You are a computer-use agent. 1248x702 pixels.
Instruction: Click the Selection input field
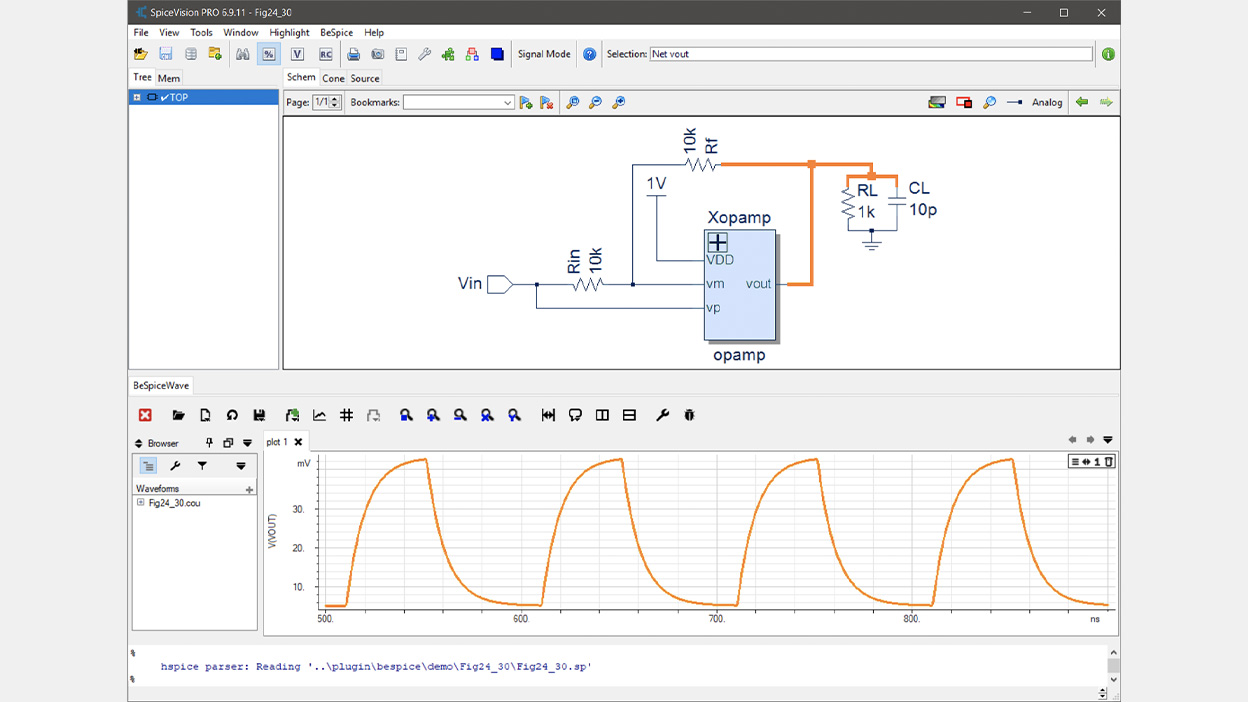point(870,54)
